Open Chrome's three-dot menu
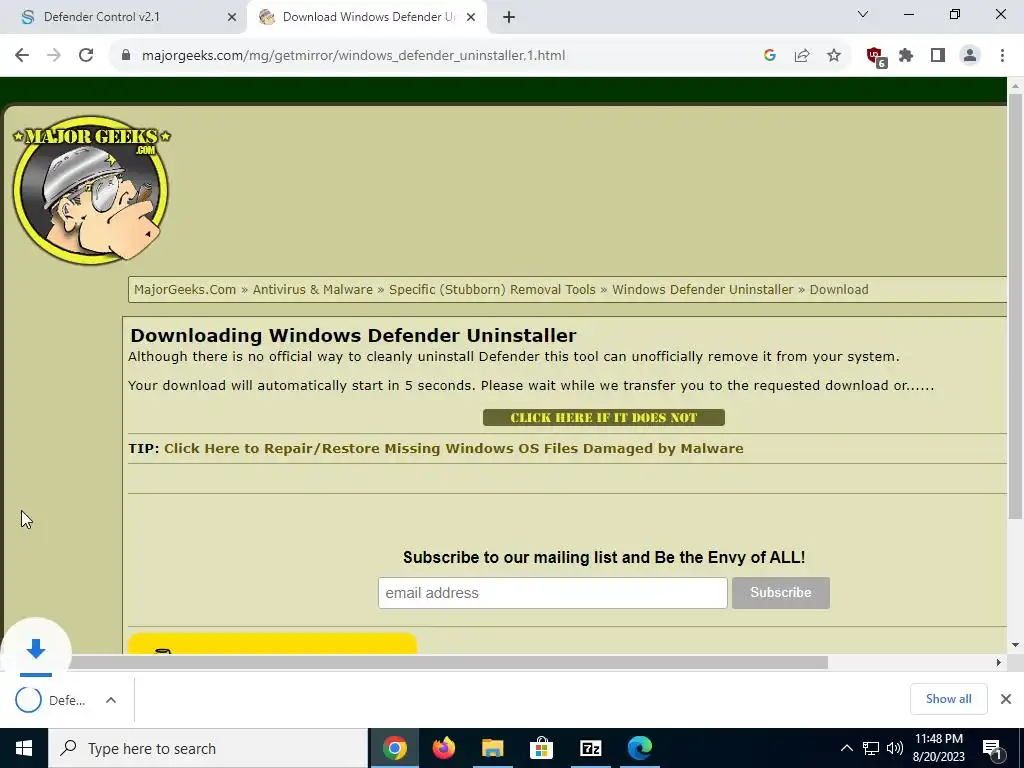1024x768 pixels. pos(1002,56)
